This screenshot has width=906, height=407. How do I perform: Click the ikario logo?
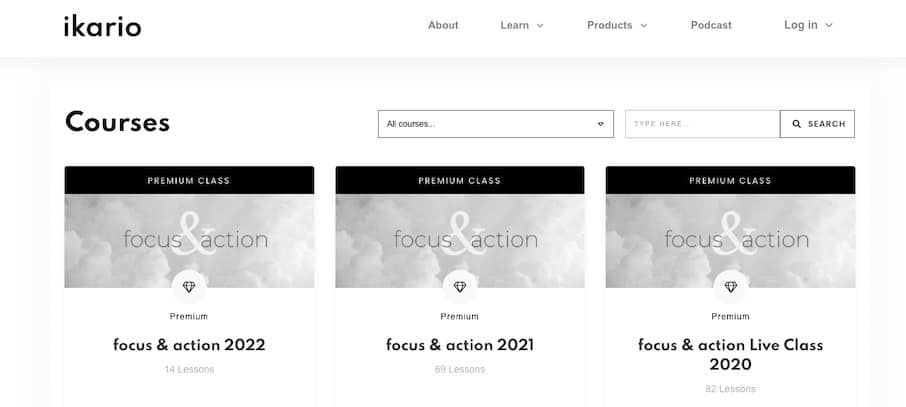102,26
